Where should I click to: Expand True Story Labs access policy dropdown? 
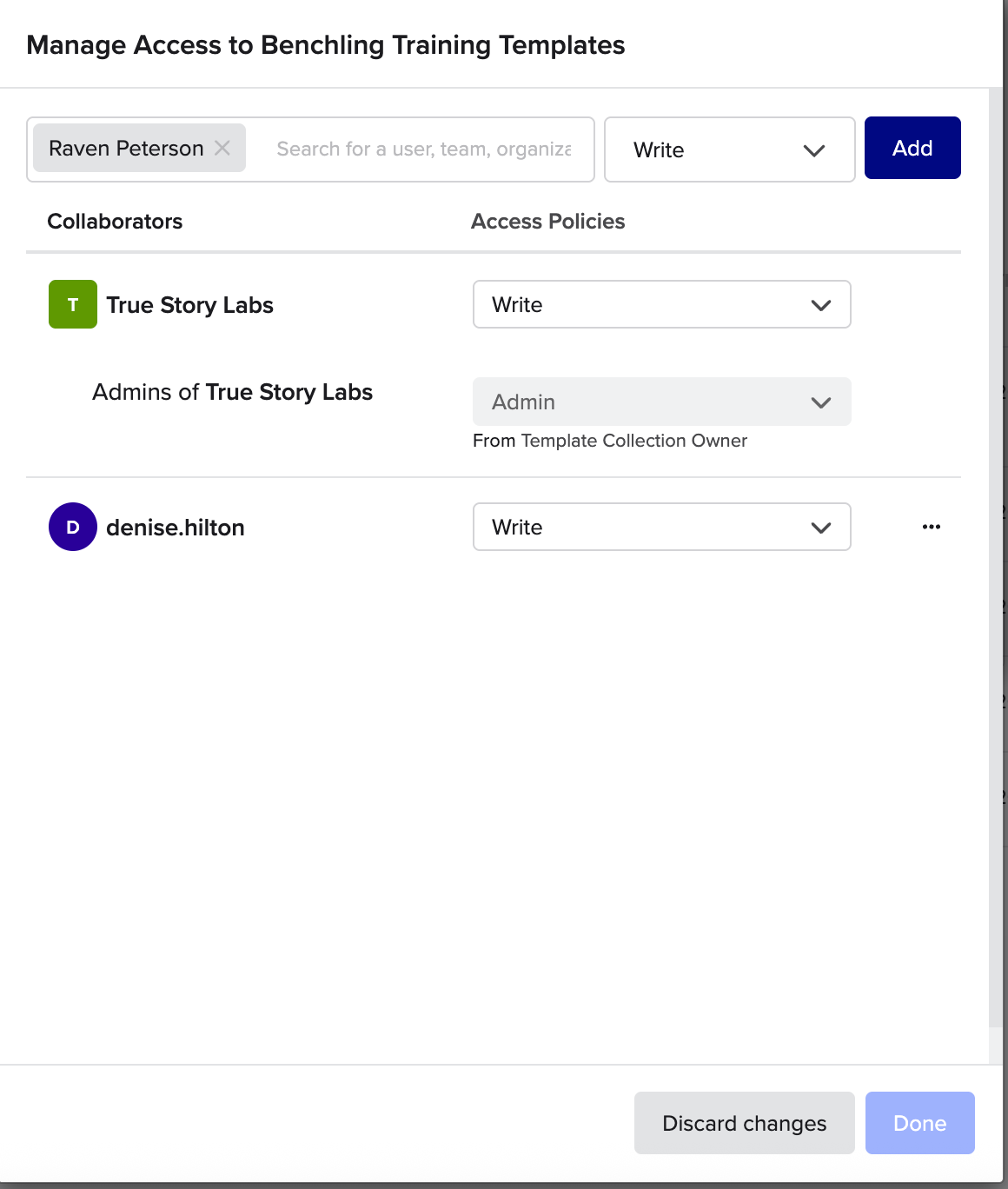coord(661,305)
